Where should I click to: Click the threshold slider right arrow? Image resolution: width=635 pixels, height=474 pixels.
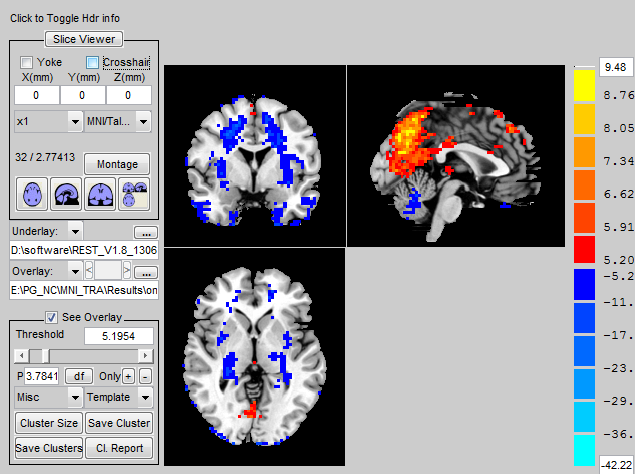tap(145, 356)
